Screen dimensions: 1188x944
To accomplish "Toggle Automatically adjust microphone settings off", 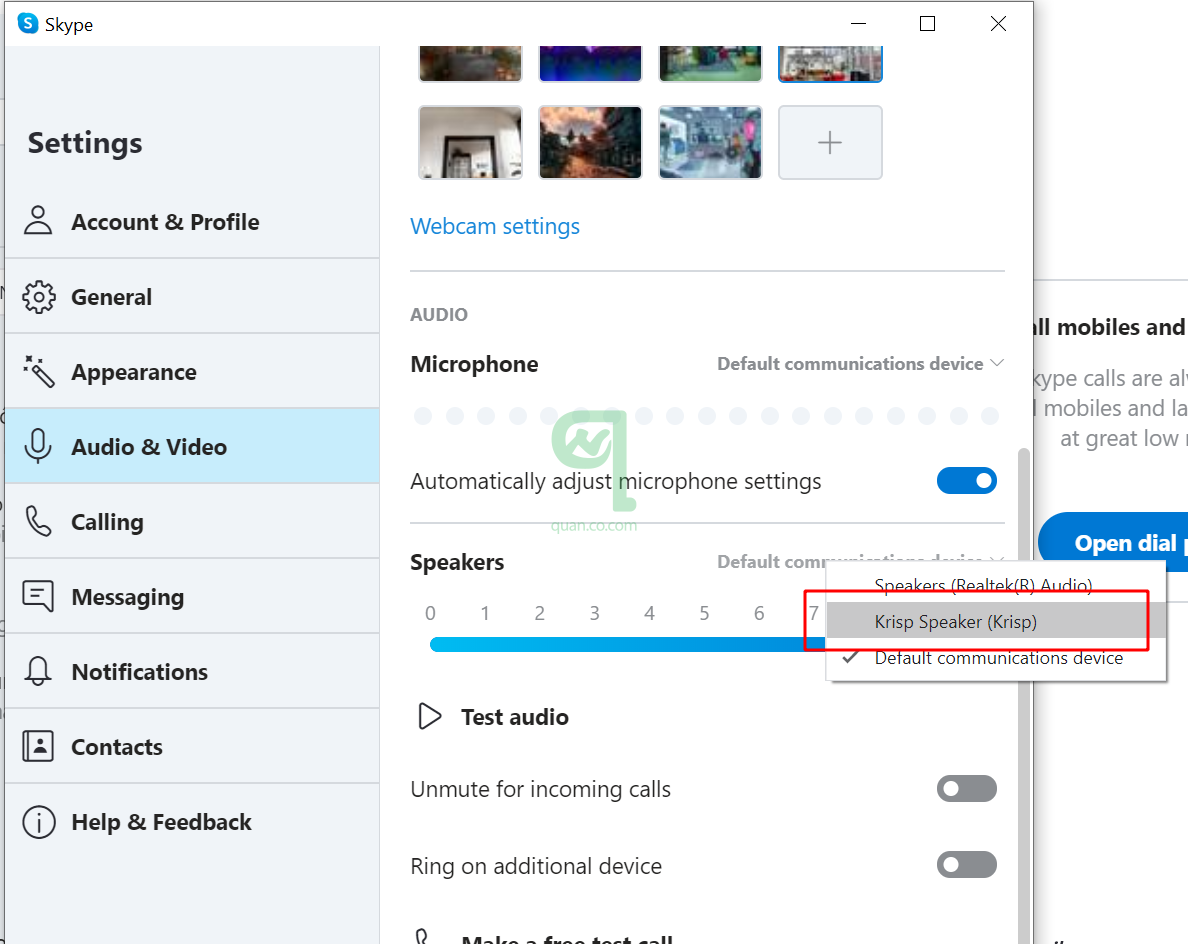I will click(967, 480).
